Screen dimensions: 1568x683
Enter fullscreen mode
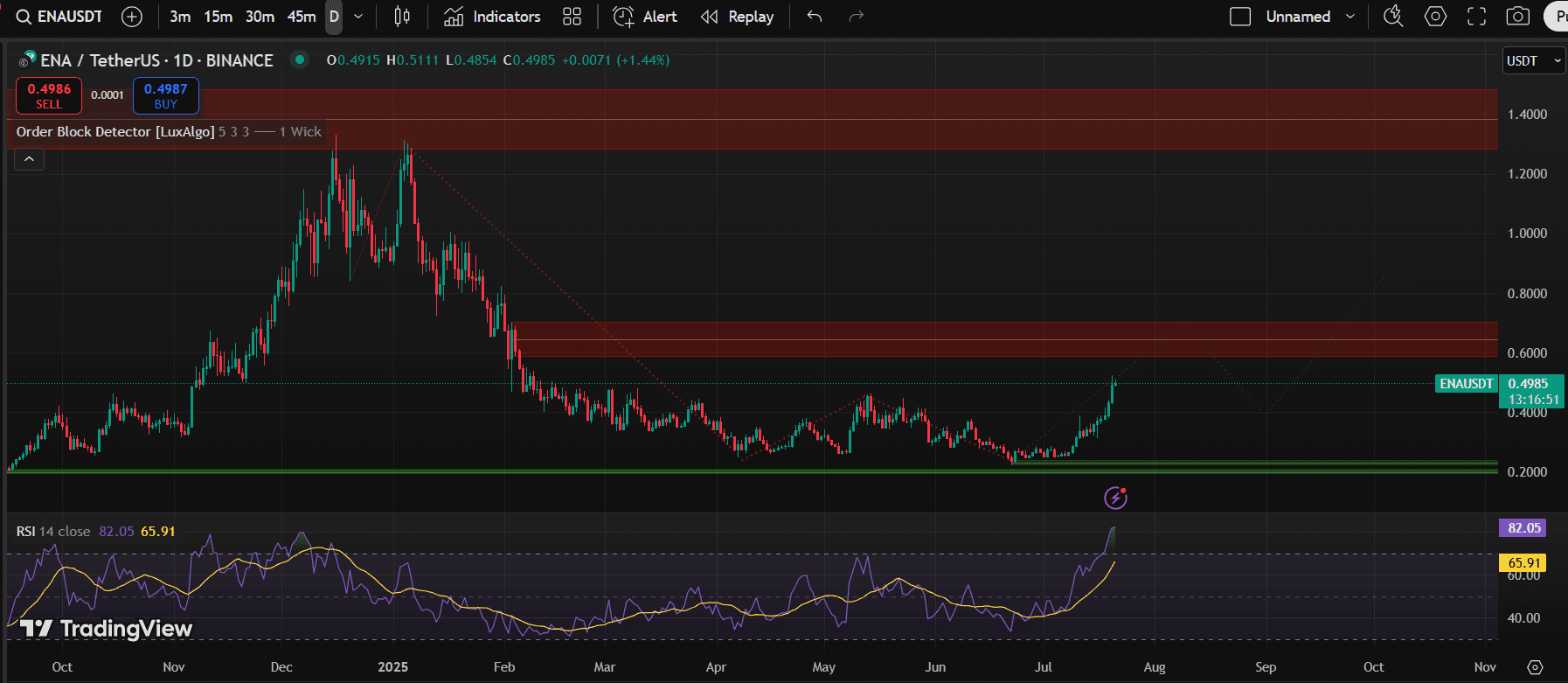pos(1476,17)
